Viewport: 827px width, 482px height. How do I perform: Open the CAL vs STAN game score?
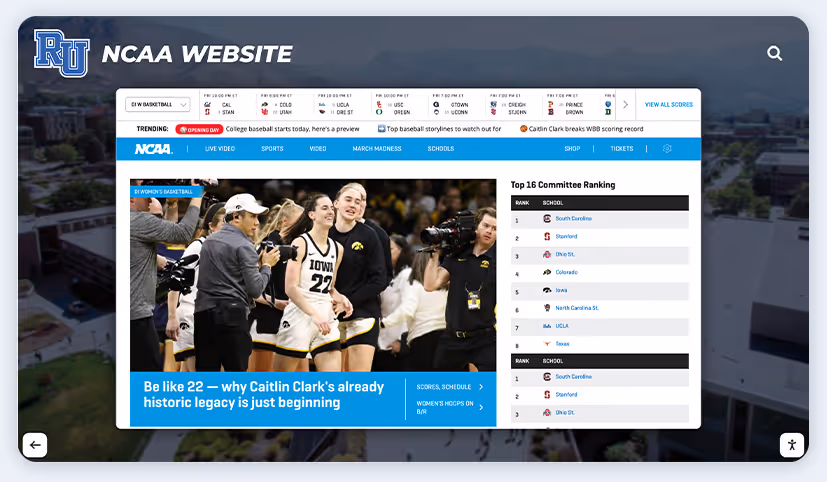pyautogui.click(x=227, y=105)
